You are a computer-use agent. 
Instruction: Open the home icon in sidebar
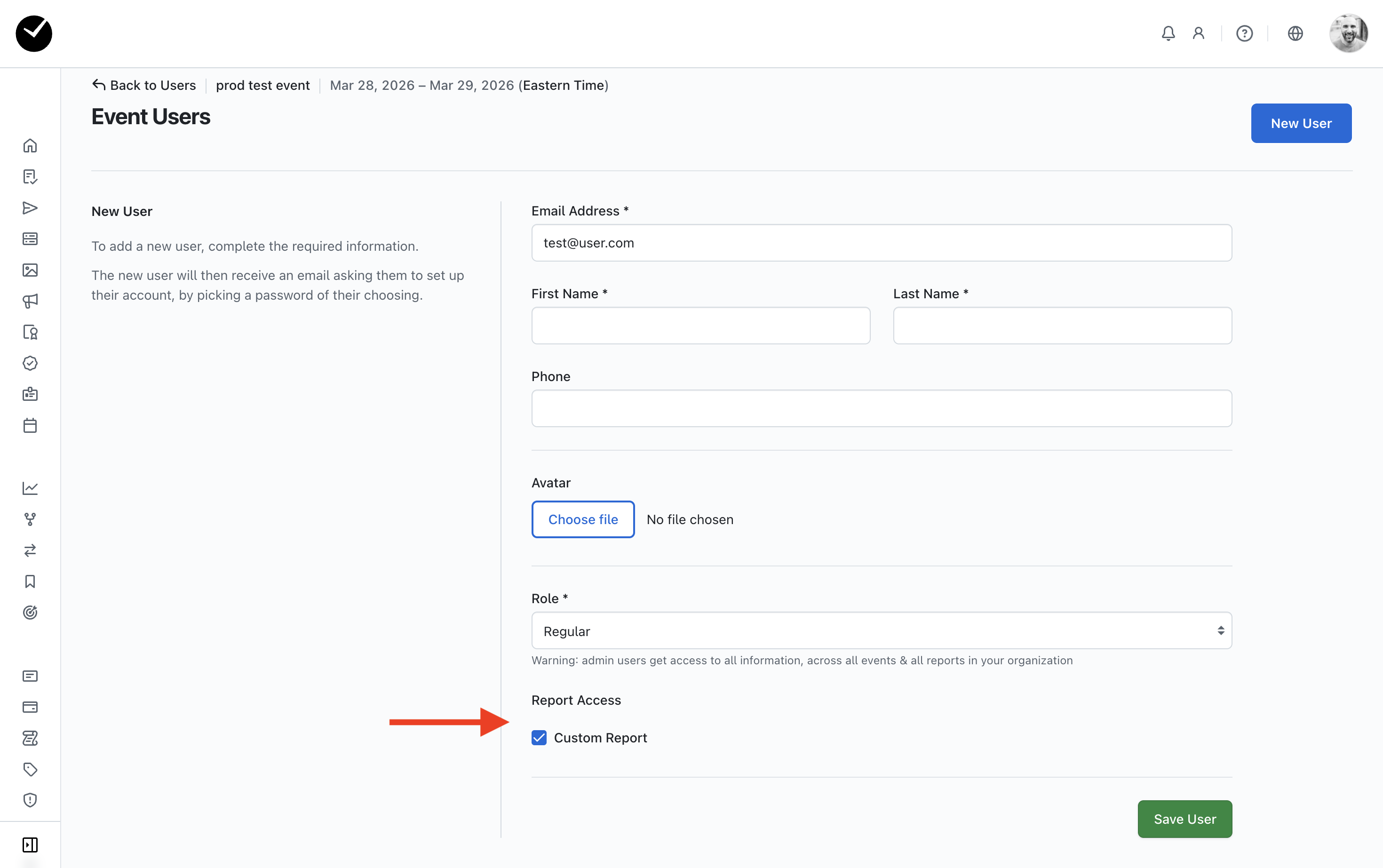30,146
